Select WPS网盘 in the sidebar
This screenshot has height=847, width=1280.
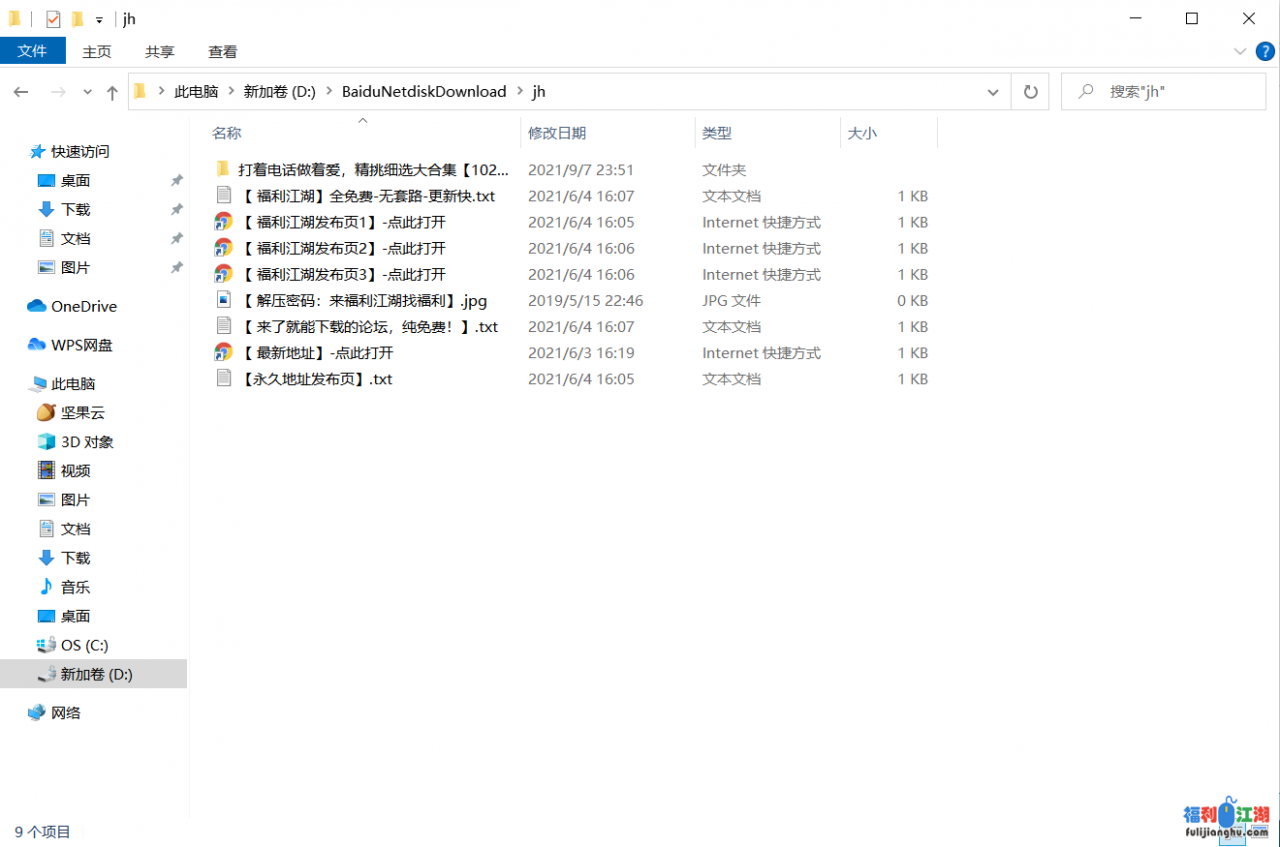82,345
